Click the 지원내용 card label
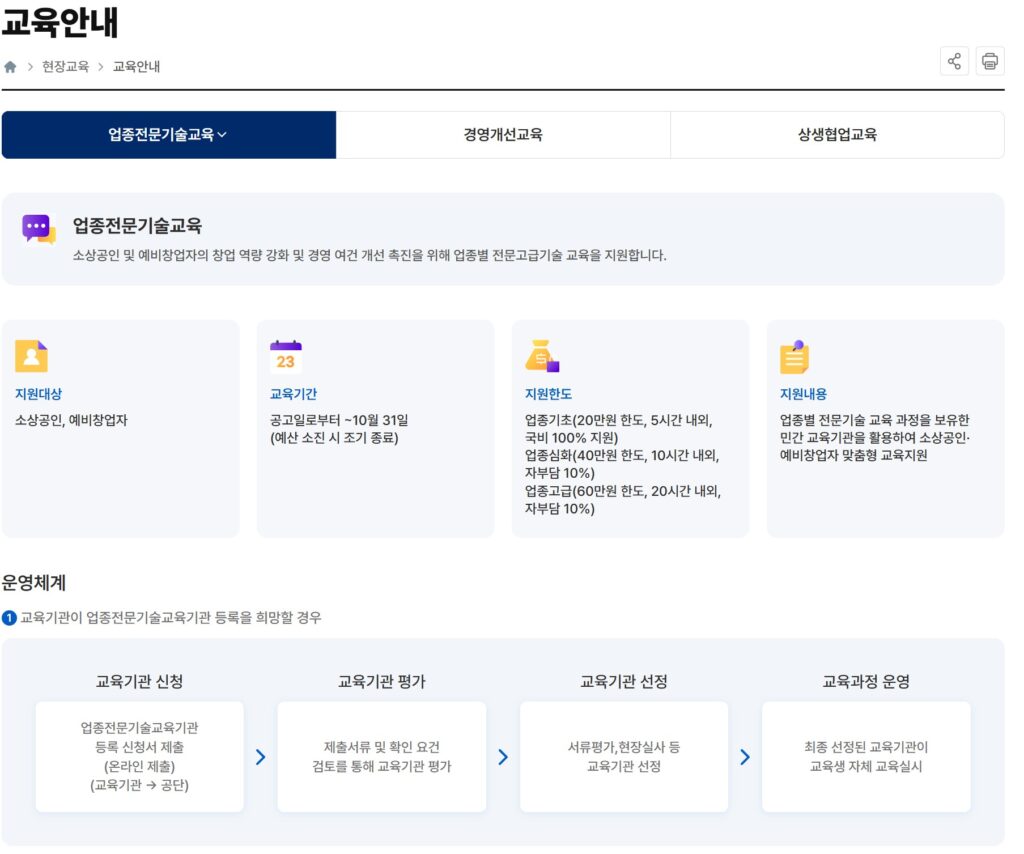The image size is (1024, 854). (x=803, y=394)
